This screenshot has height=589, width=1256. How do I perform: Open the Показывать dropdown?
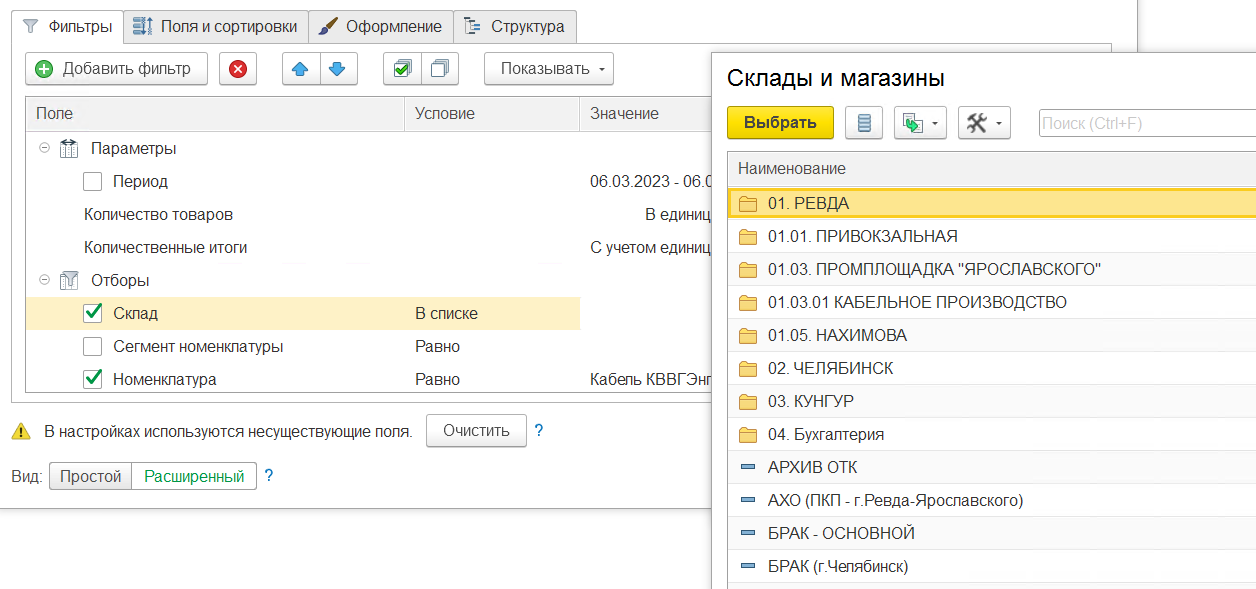coord(549,69)
